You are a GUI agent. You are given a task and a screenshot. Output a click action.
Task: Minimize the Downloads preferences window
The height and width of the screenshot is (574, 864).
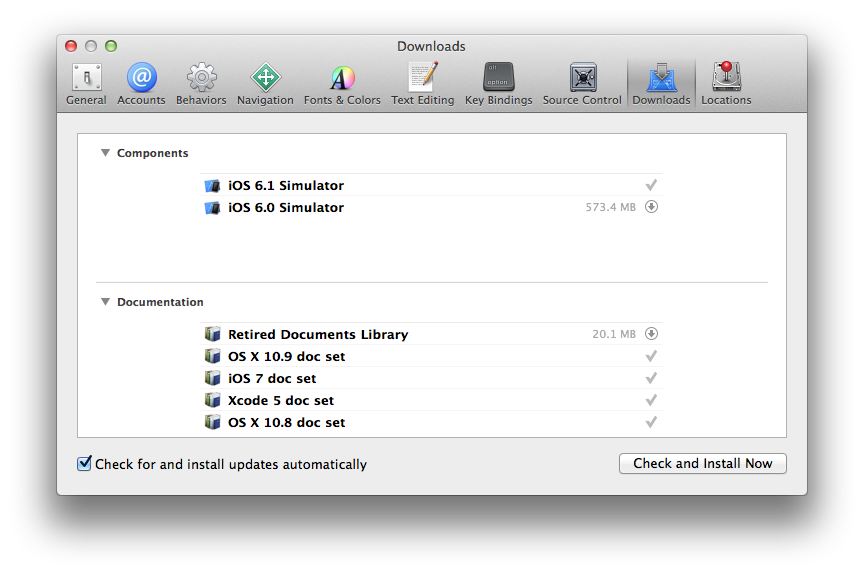[91, 46]
